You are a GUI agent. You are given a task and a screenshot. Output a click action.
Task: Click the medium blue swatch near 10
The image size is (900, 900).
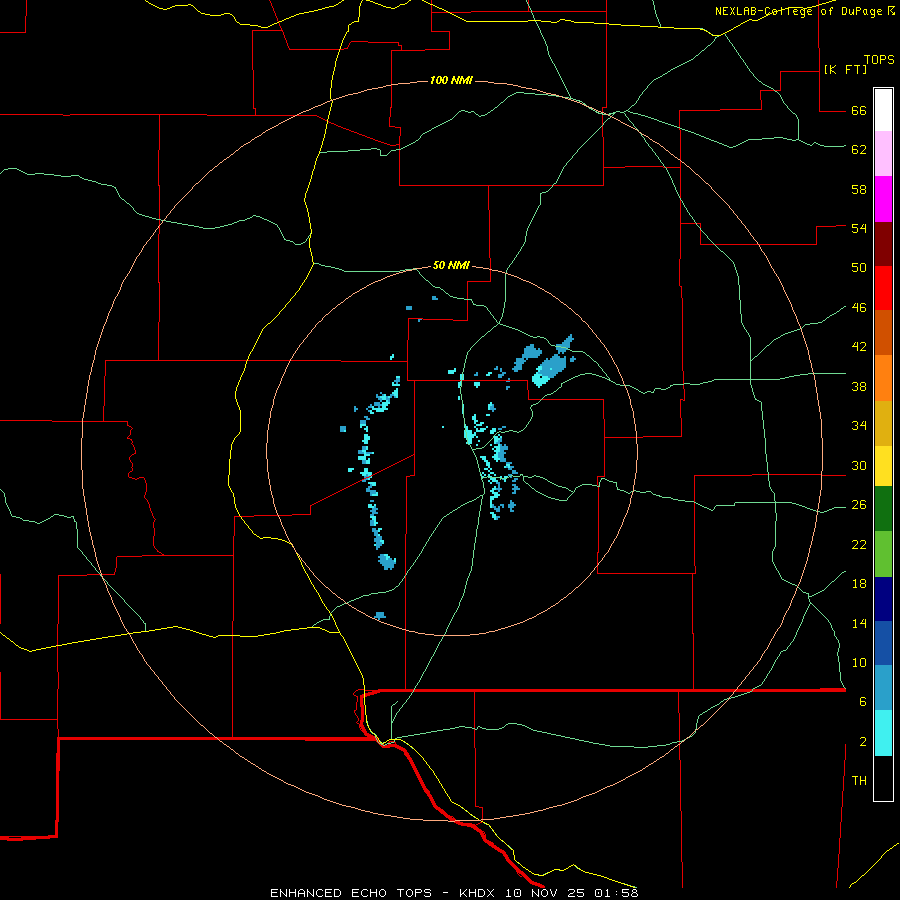(x=883, y=643)
